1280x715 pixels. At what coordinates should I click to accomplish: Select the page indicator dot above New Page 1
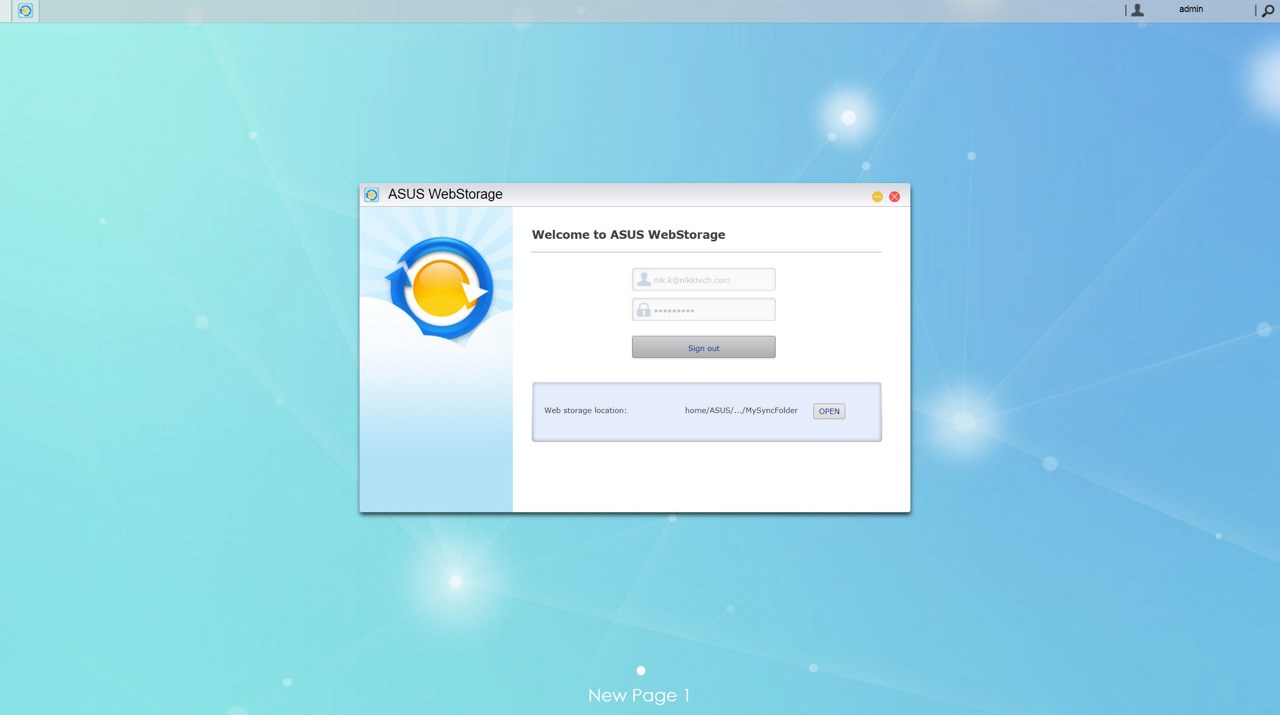pos(641,671)
